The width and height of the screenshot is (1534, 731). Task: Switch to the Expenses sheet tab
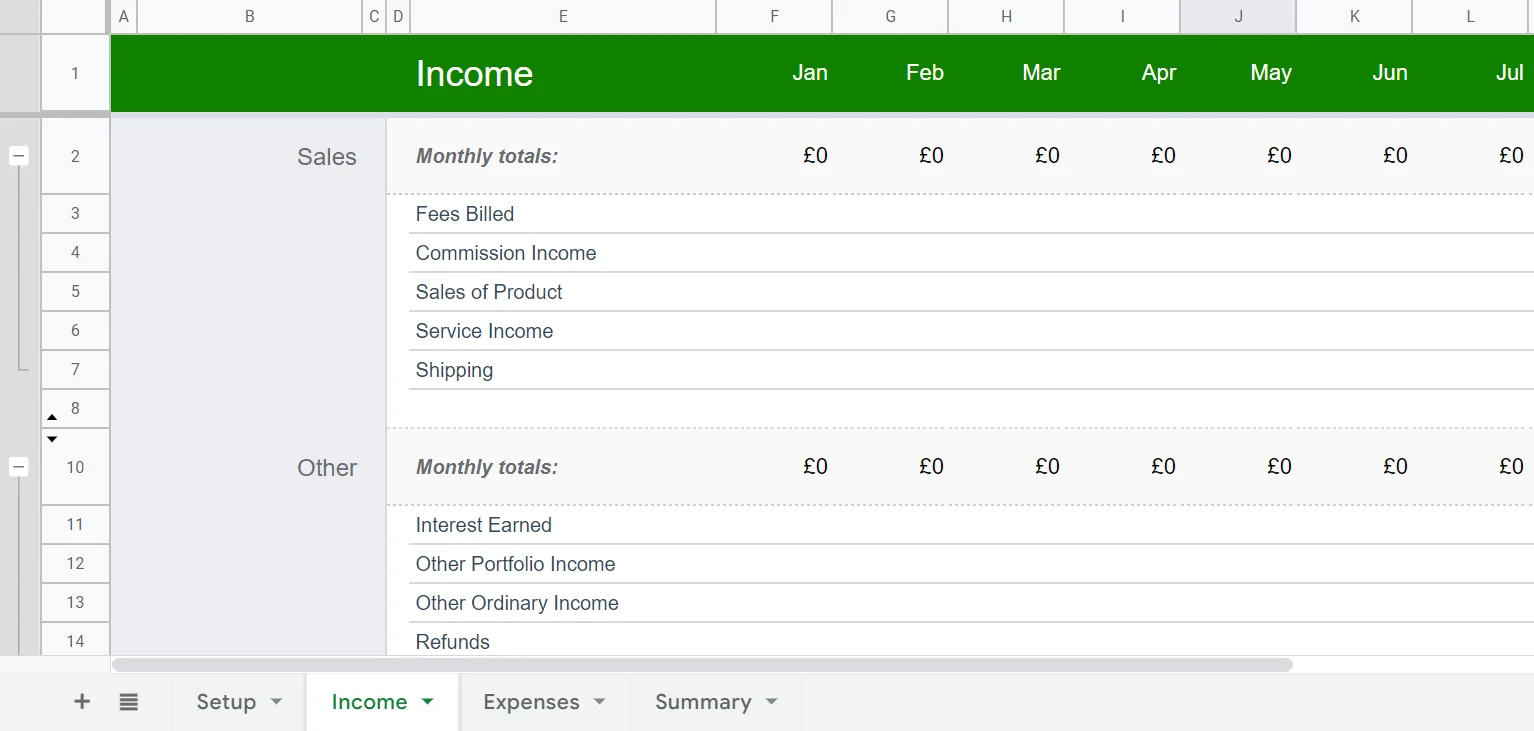(531, 702)
